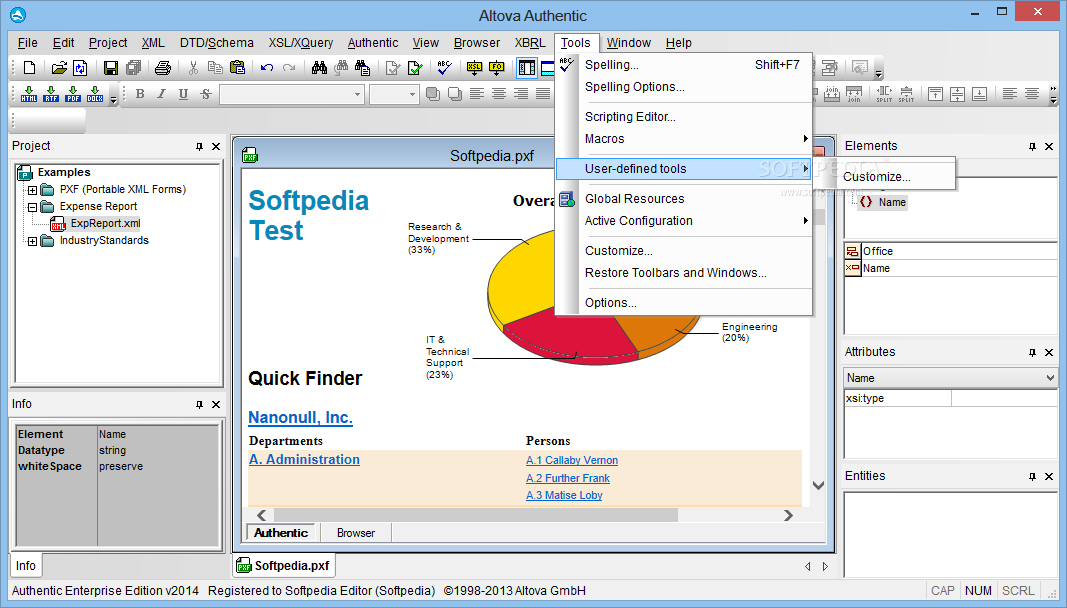Toggle bold text formatting
The image size is (1067, 608).
click(139, 94)
